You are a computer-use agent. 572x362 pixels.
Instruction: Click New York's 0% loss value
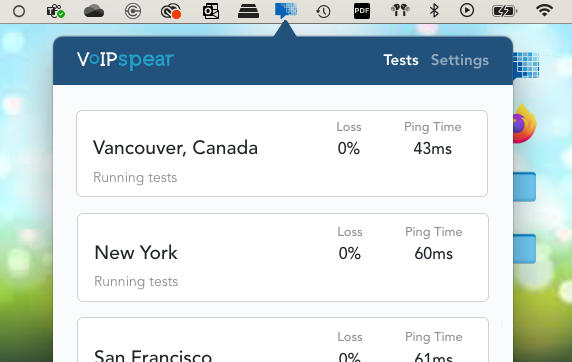click(350, 254)
